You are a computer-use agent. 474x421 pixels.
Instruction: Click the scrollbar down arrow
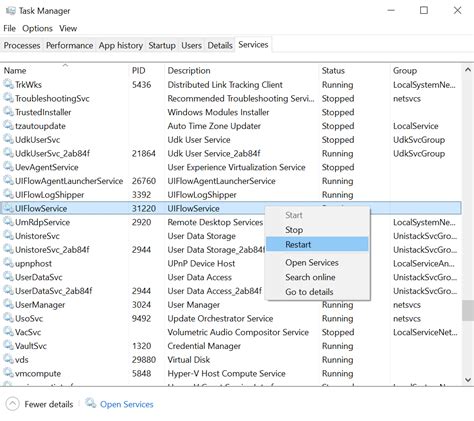coord(468,380)
